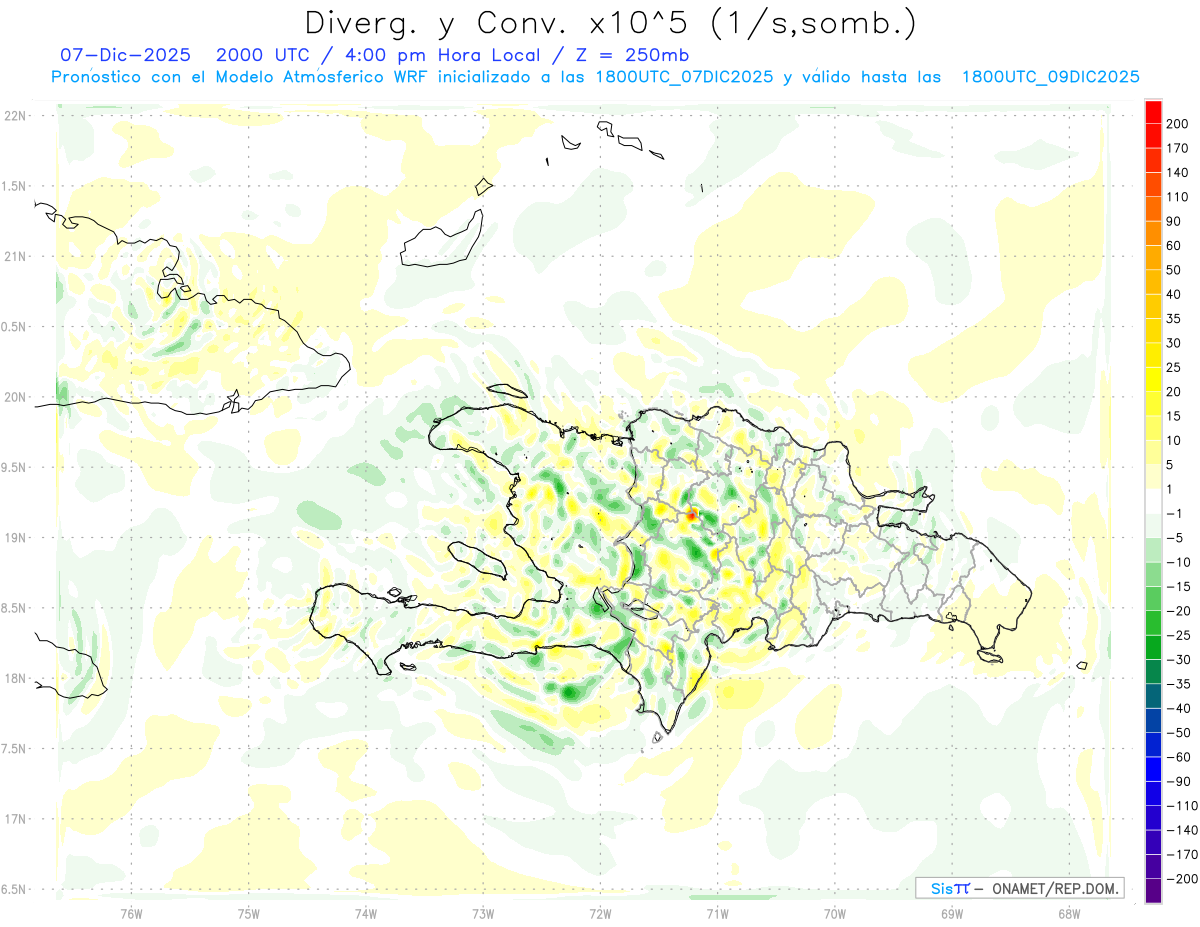Click the "ONAMET/REP.DOM." credit label
This screenshot has width=1200, height=927.
(x=1054, y=888)
